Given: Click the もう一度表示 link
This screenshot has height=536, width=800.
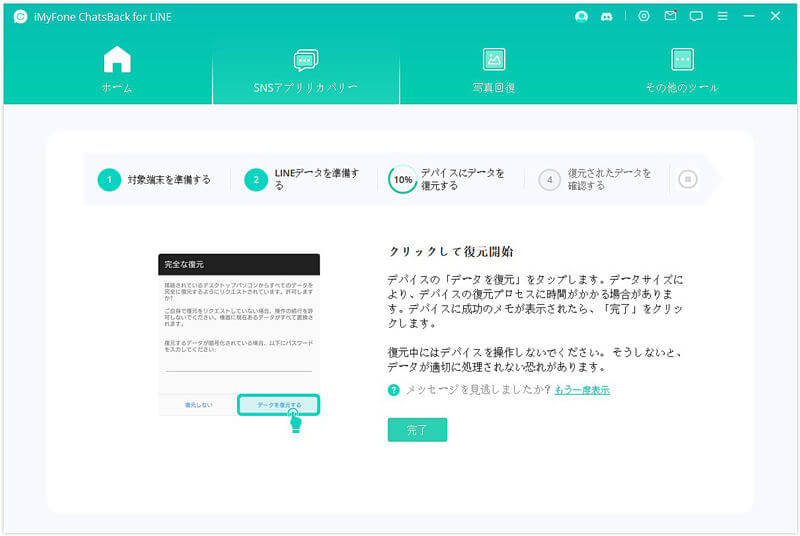Looking at the screenshot, I should [582, 390].
